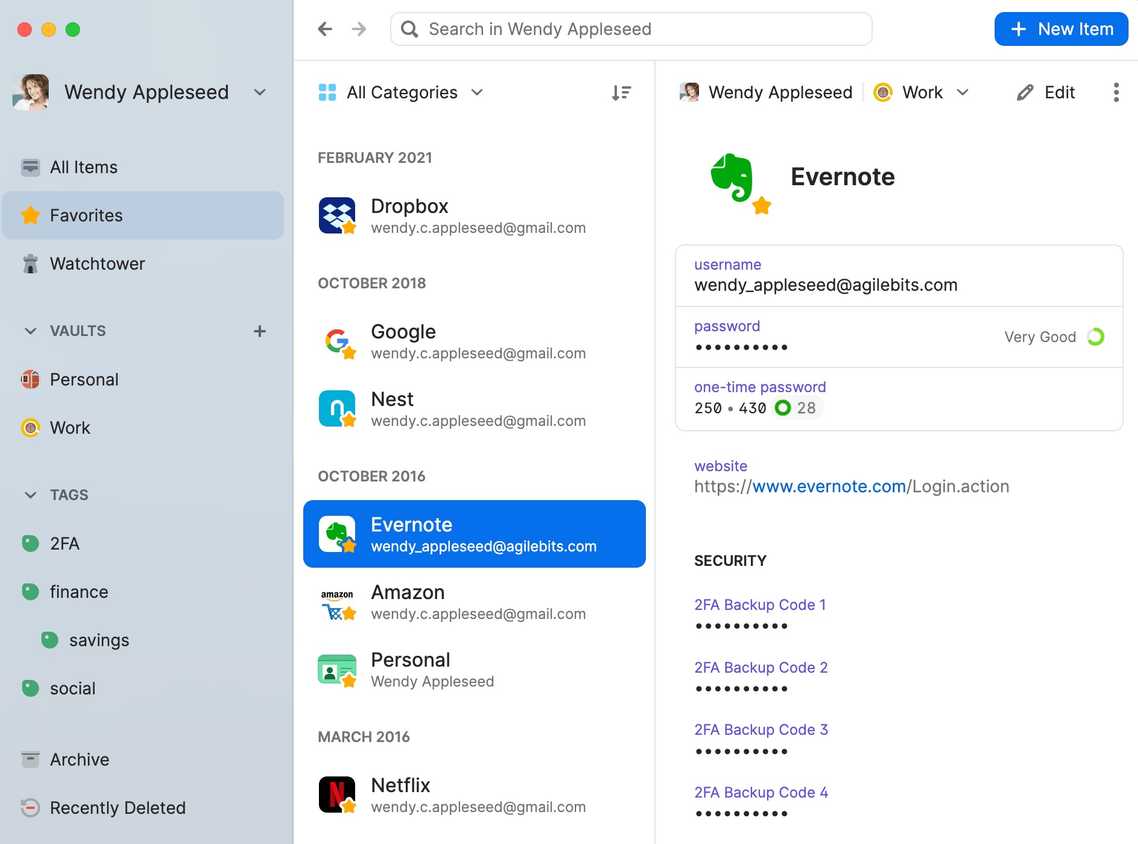Click the Personal identity card icon
The height and width of the screenshot is (844, 1138).
point(337,670)
